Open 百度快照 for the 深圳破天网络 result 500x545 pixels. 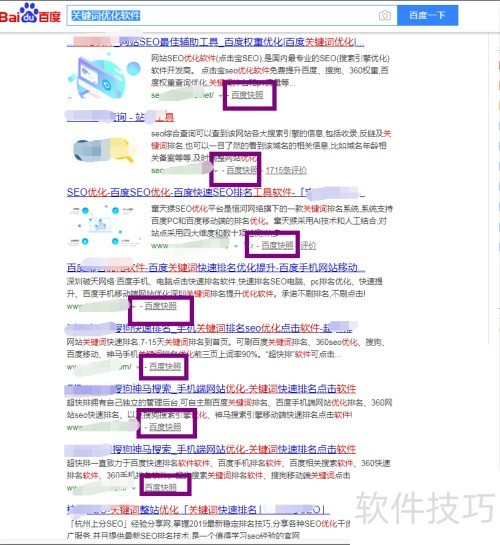click(161, 306)
